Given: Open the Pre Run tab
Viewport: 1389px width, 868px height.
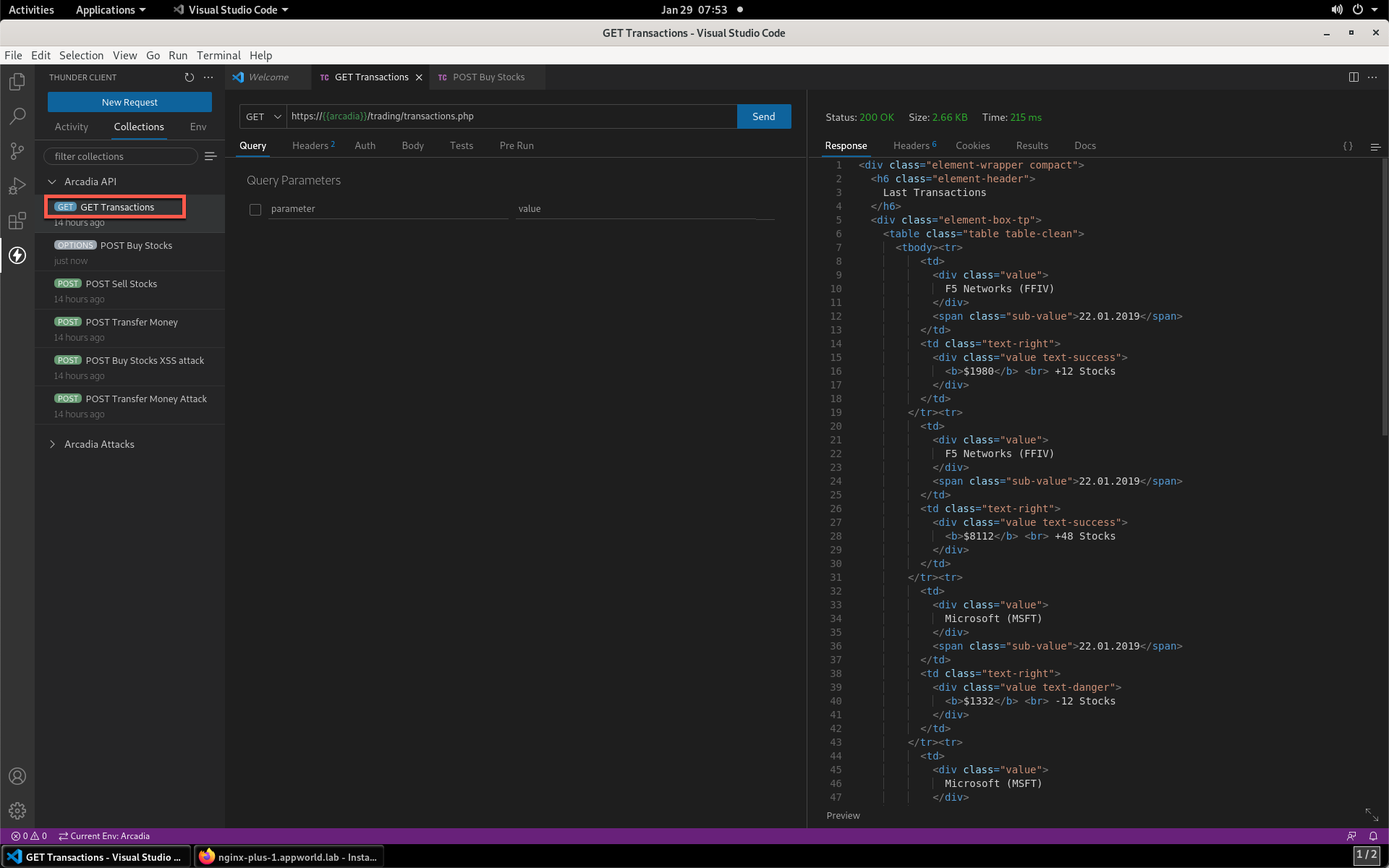Looking at the screenshot, I should point(517,145).
